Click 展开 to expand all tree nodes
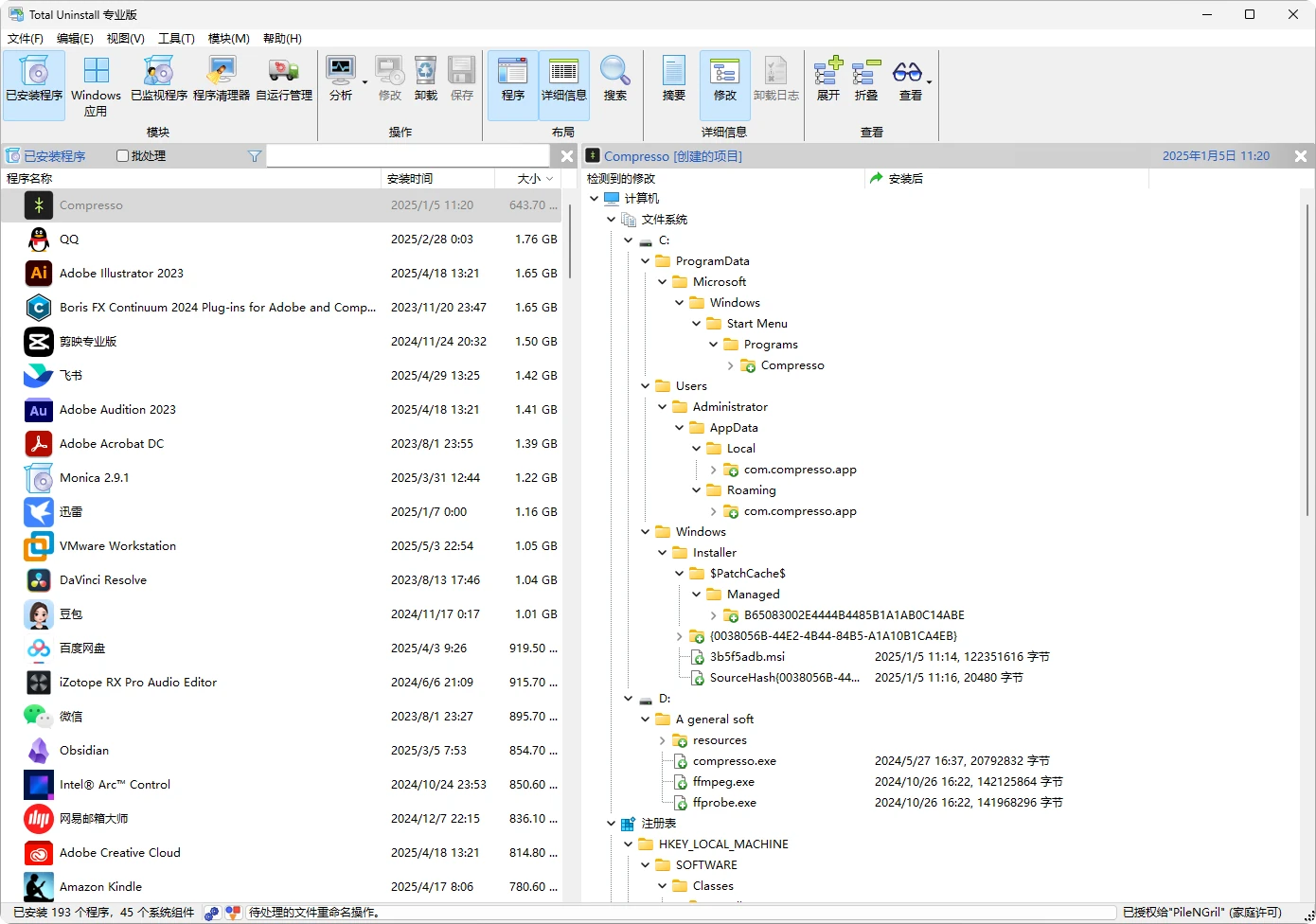 (x=828, y=80)
